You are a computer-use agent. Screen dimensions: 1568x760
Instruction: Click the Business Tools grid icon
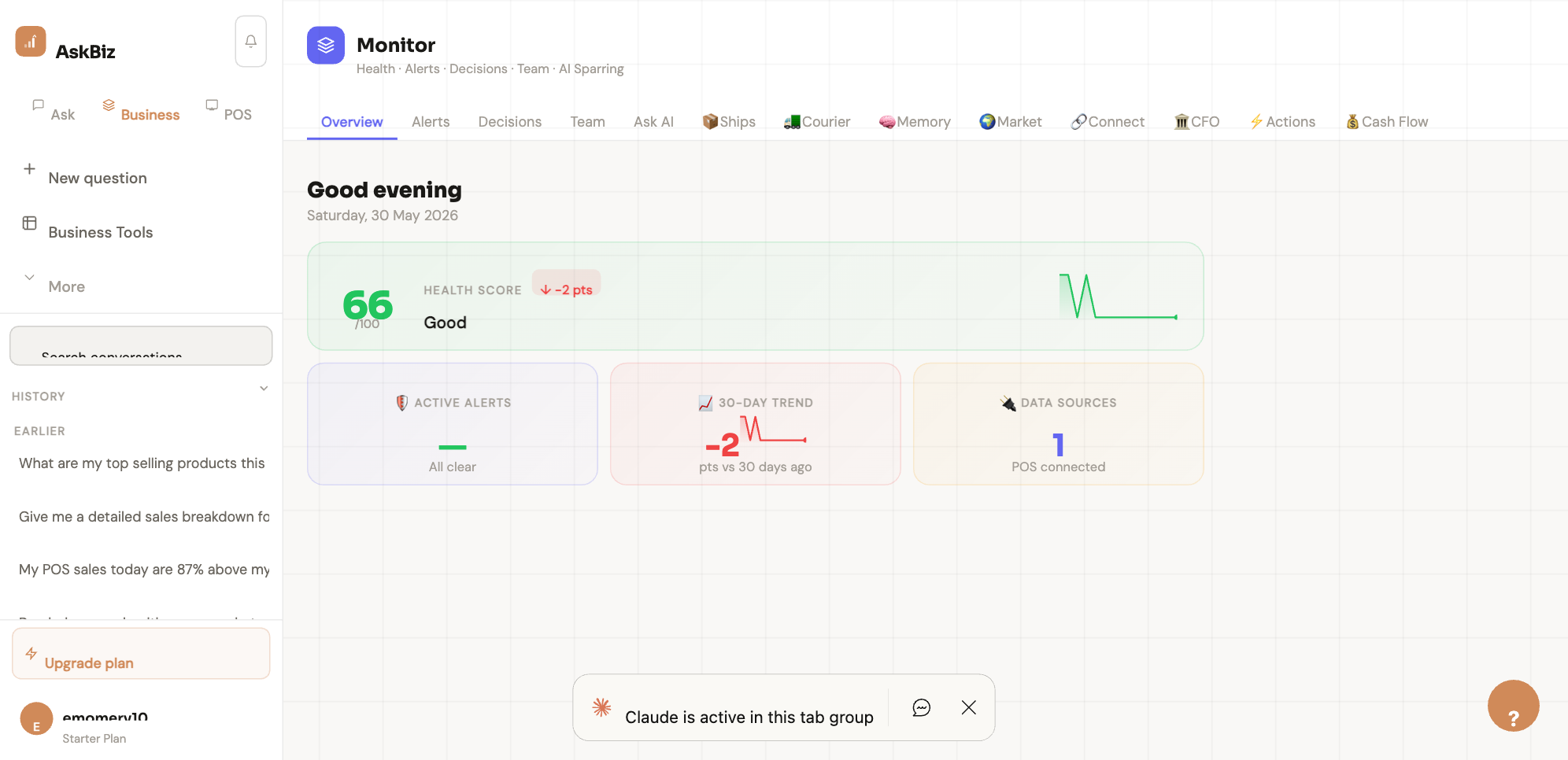pyautogui.click(x=29, y=223)
